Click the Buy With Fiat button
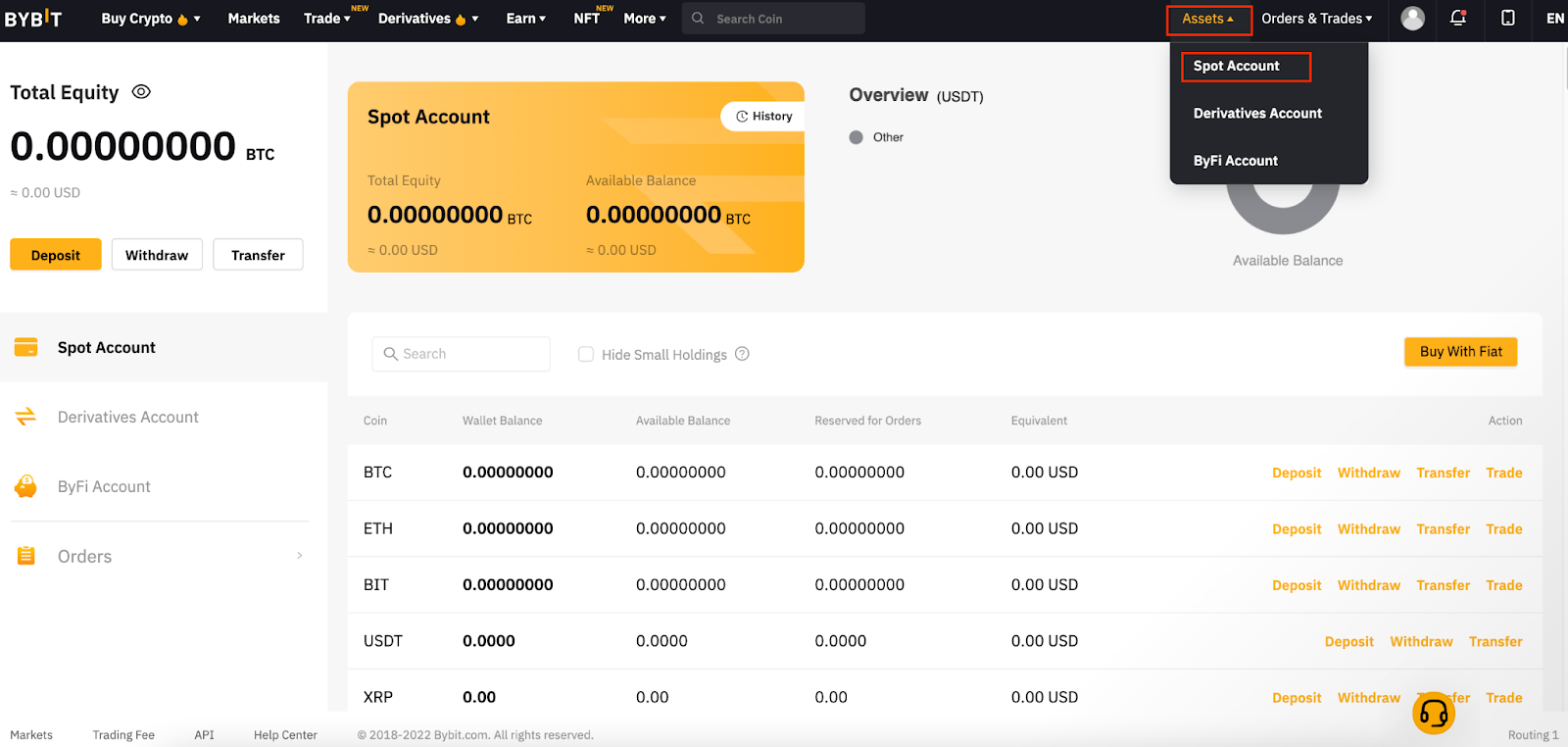Screen dimensions: 1568x747 pyautogui.click(x=1460, y=352)
